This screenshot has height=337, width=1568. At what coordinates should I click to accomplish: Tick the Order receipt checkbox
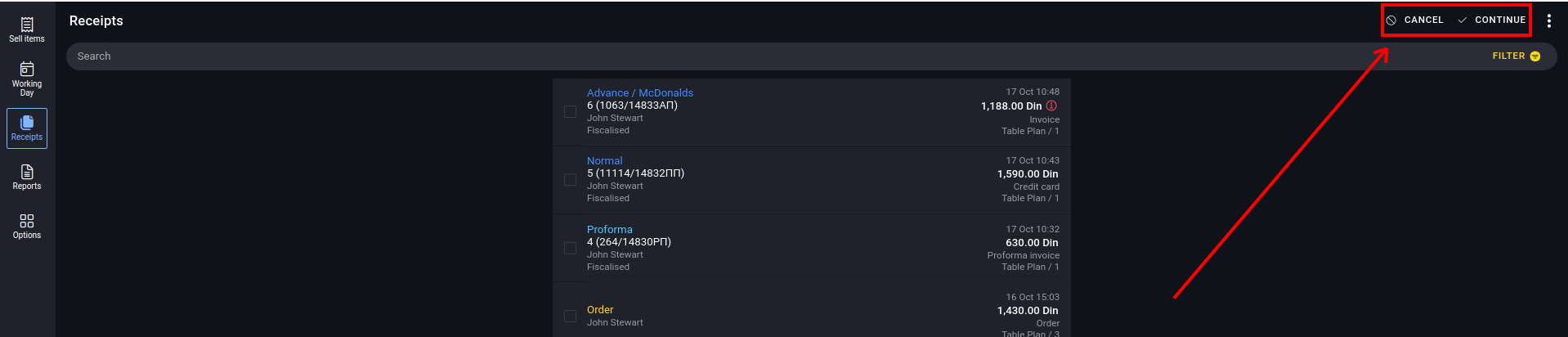[x=570, y=316]
